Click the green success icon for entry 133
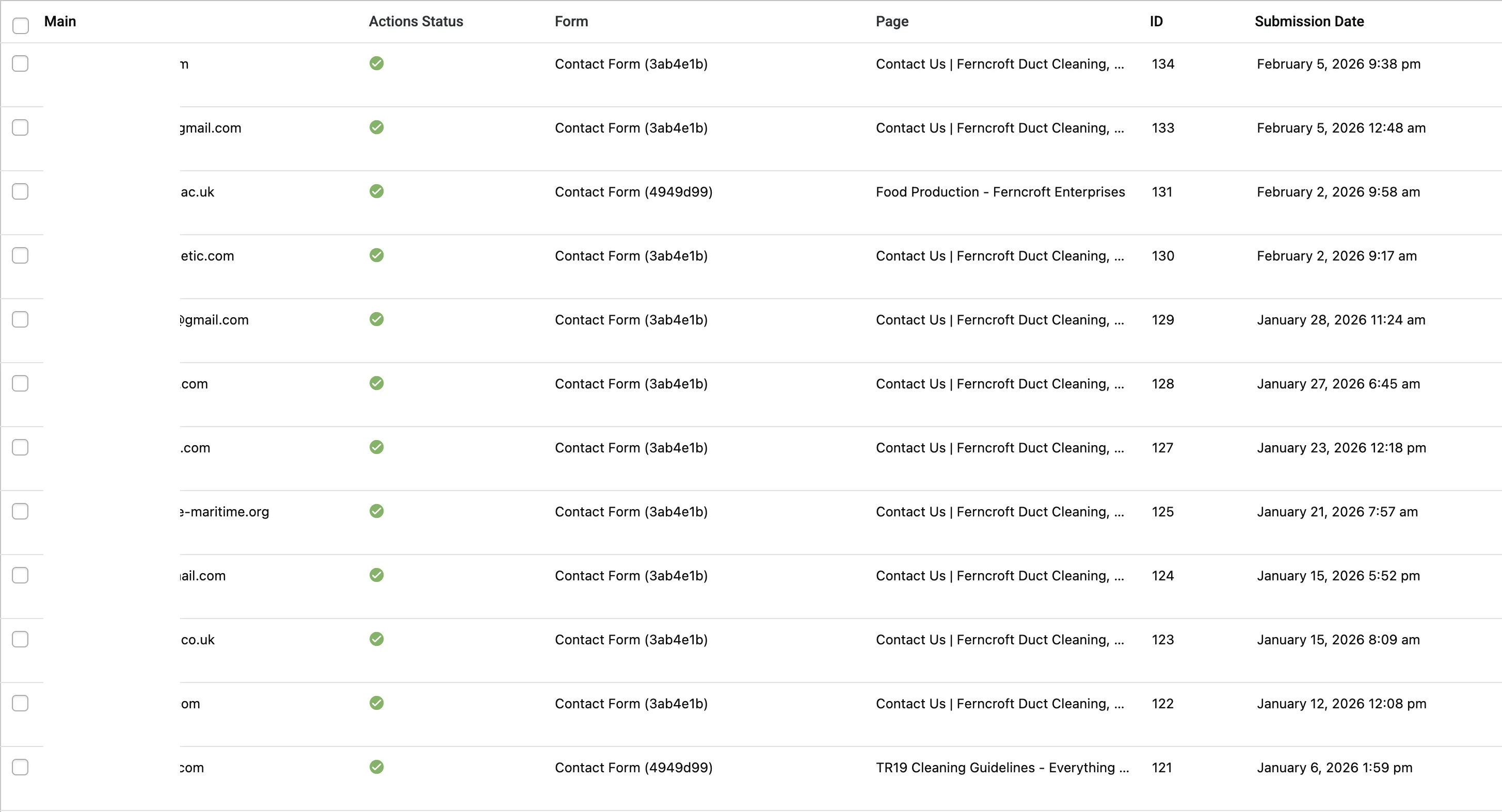 (x=376, y=127)
